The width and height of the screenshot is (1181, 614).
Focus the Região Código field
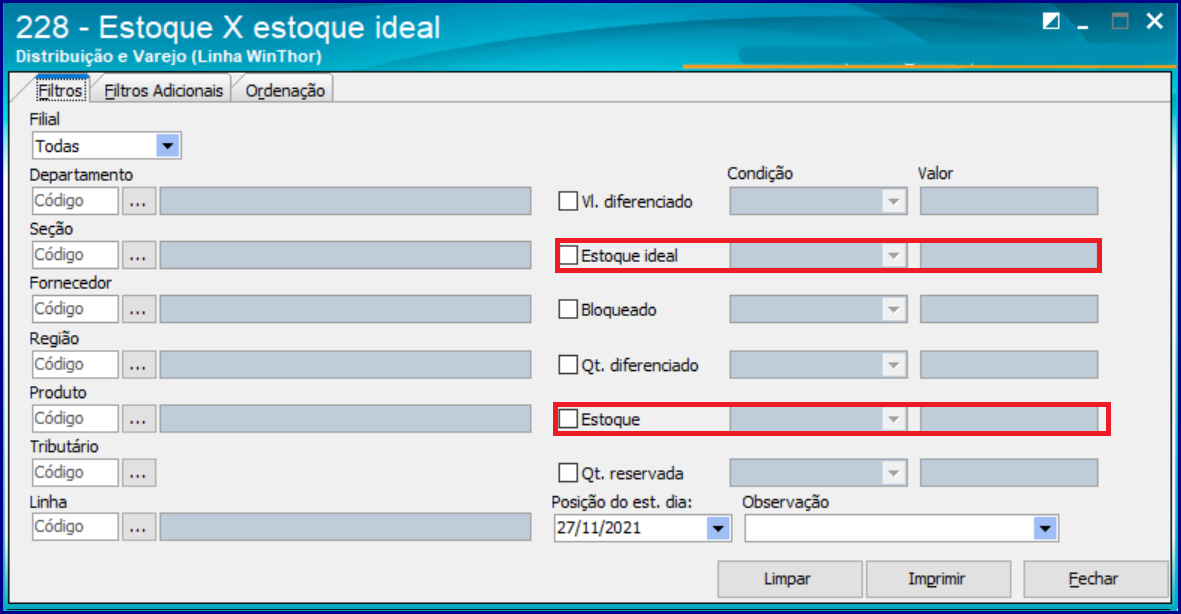point(75,365)
